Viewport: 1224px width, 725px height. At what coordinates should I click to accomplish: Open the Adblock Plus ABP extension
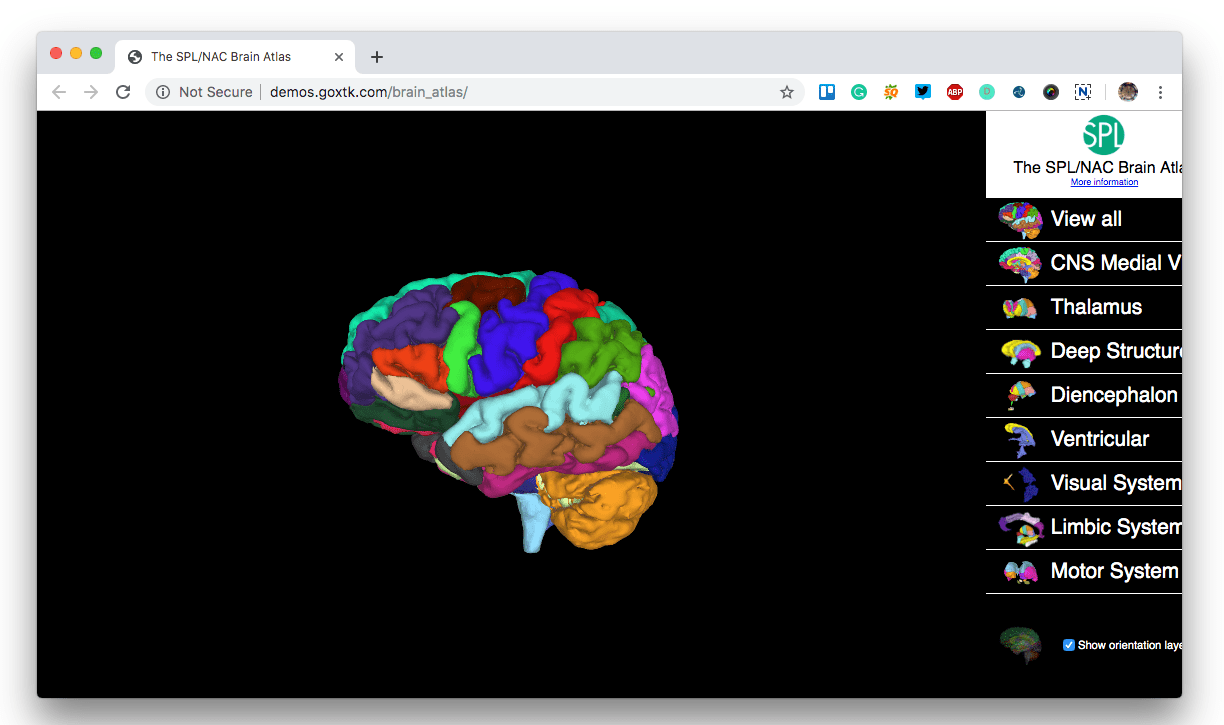[x=955, y=92]
